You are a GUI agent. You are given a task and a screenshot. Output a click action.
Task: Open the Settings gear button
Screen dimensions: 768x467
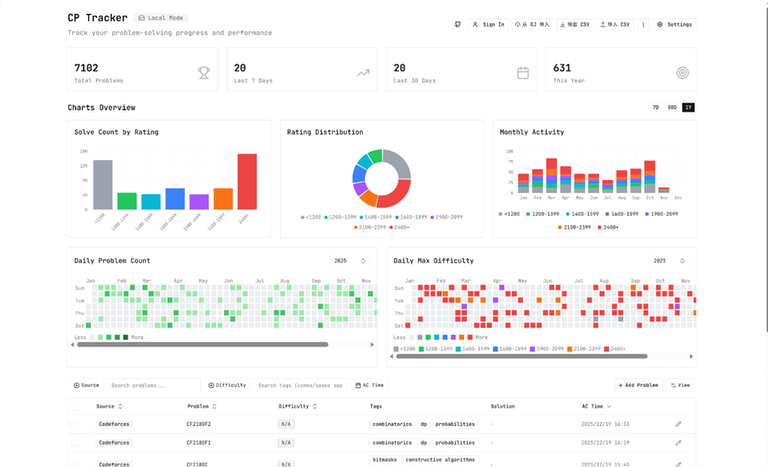[x=674, y=24]
